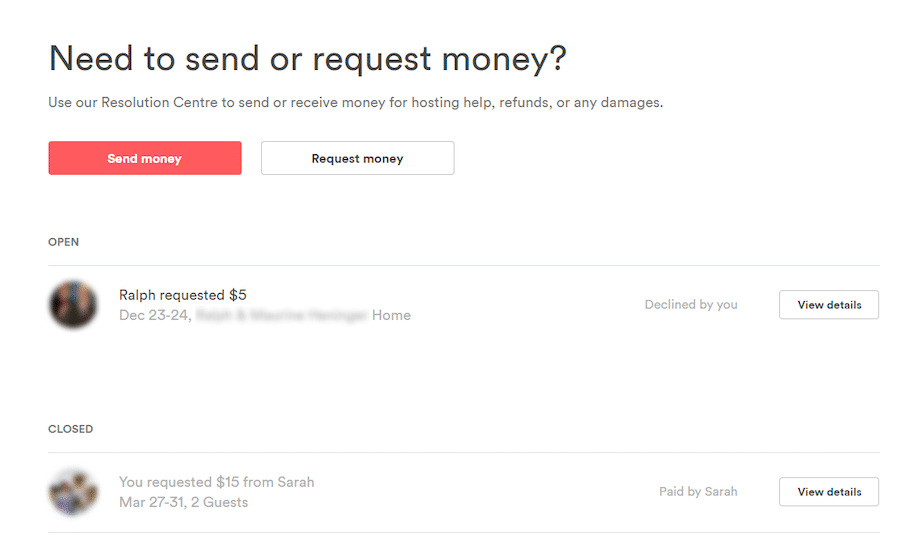
Task: Click the CLOSED section heading
Action: click(70, 429)
